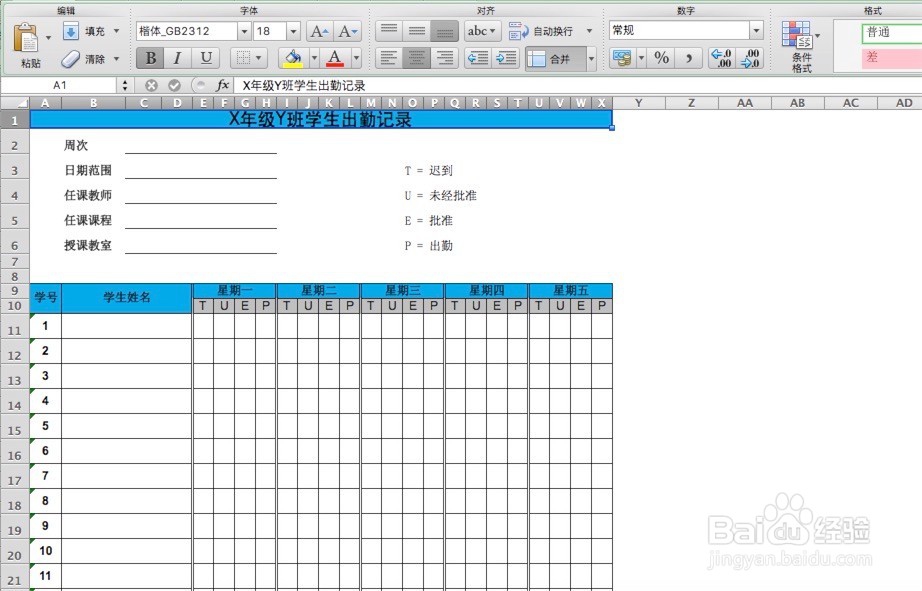922x591 pixels.
Task: Click the Clear (清除) eraser icon
Action: point(71,59)
